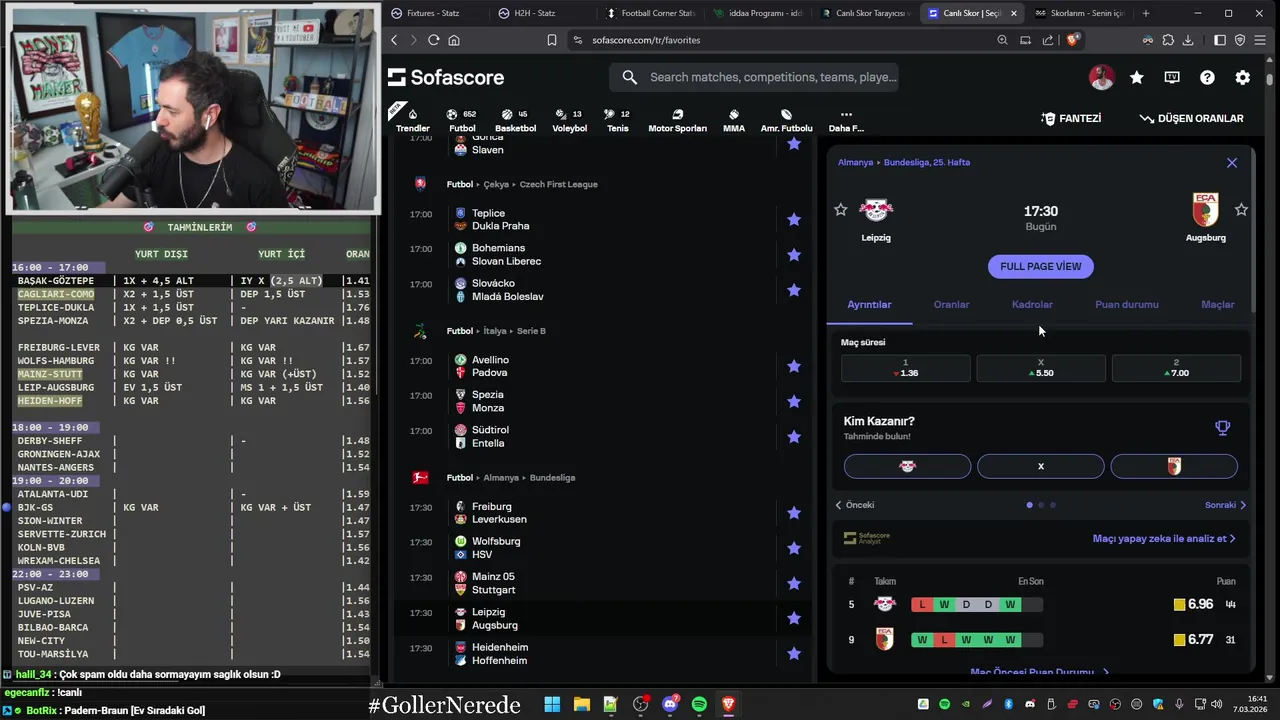Open DÜŞEN ORANLAR section
Image resolution: width=1280 pixels, height=720 pixels.
[x=1191, y=118]
